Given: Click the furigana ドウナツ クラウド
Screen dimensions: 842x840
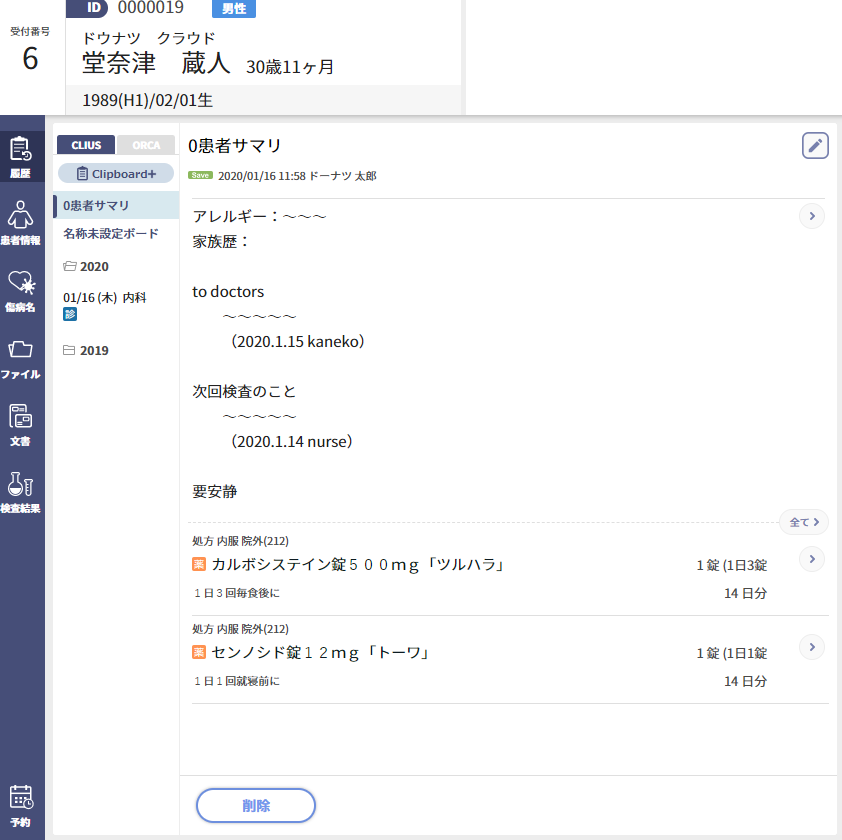Looking at the screenshot, I should pos(149,38).
